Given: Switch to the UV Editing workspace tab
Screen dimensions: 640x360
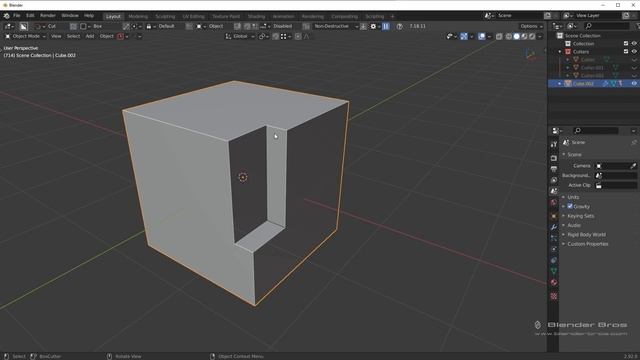Looking at the screenshot, I should coord(193,16).
